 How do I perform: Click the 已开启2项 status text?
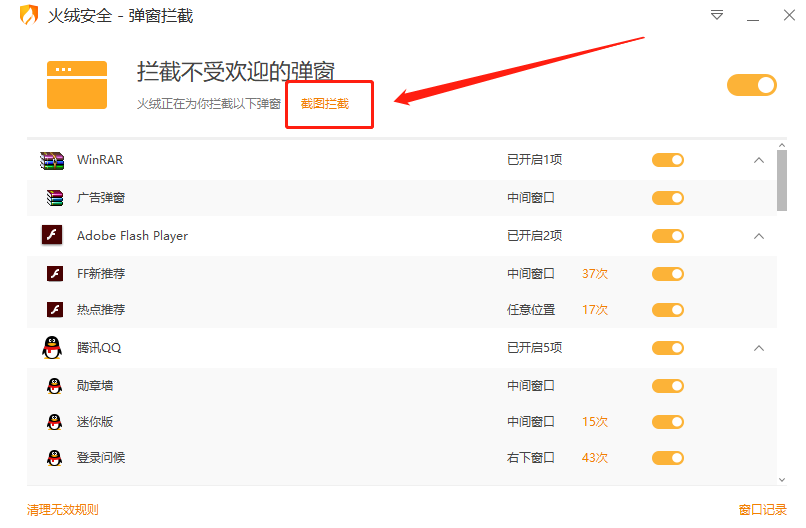click(x=535, y=236)
